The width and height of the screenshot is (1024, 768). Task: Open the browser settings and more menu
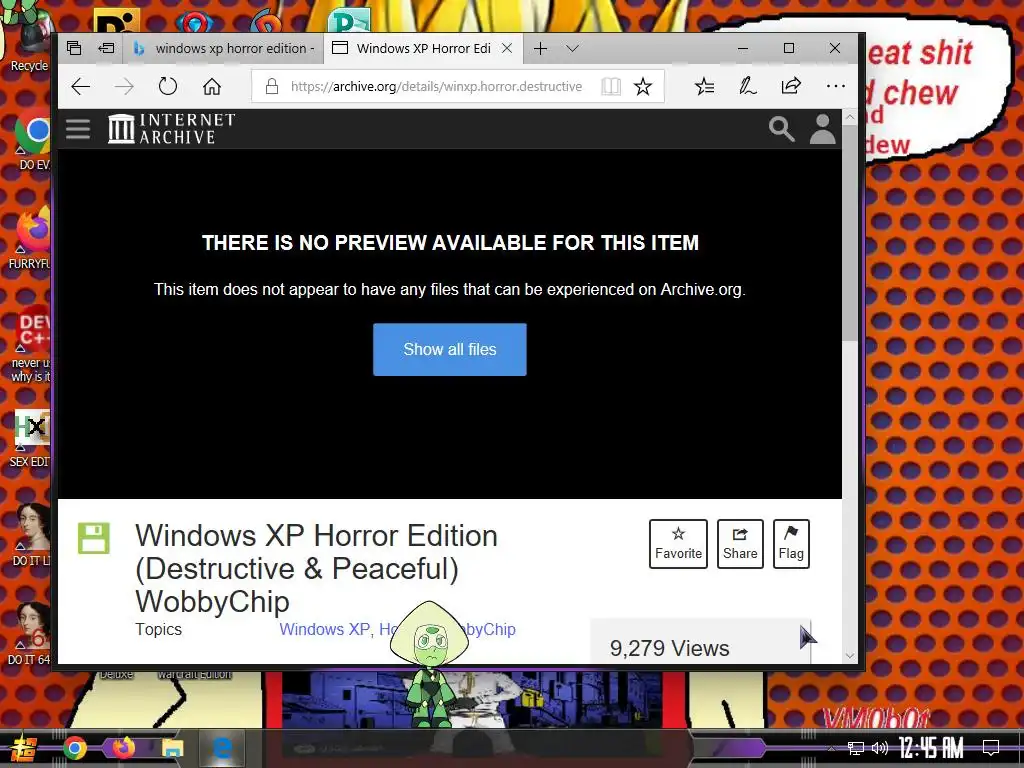click(x=835, y=86)
